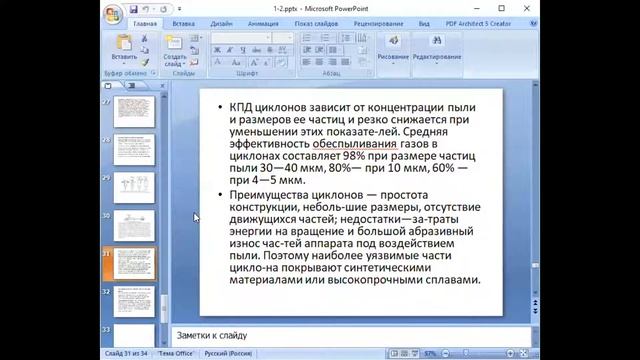Redo with the quick access repeat arrow
Image resolution: width=640 pixels, height=360 pixels.
click(x=163, y=9)
